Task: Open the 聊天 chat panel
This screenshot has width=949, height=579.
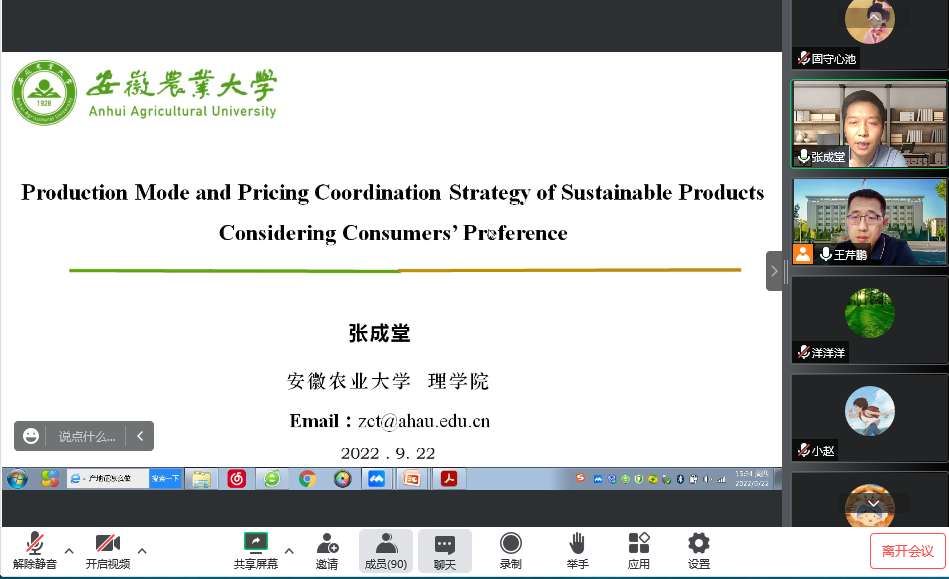Action: click(445, 550)
